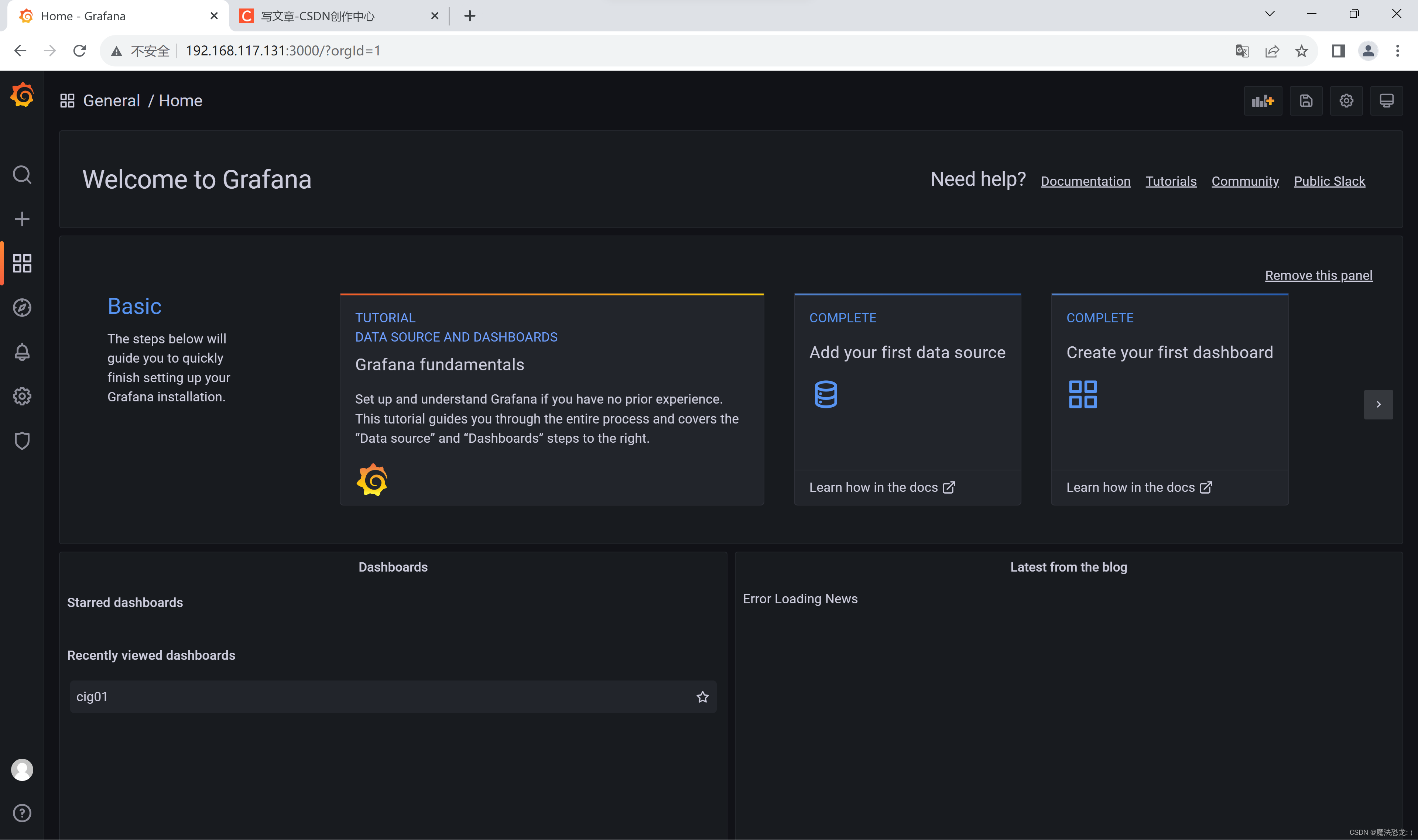Open the Explore compass icon
Viewport: 1418px width, 840px height.
point(22,307)
